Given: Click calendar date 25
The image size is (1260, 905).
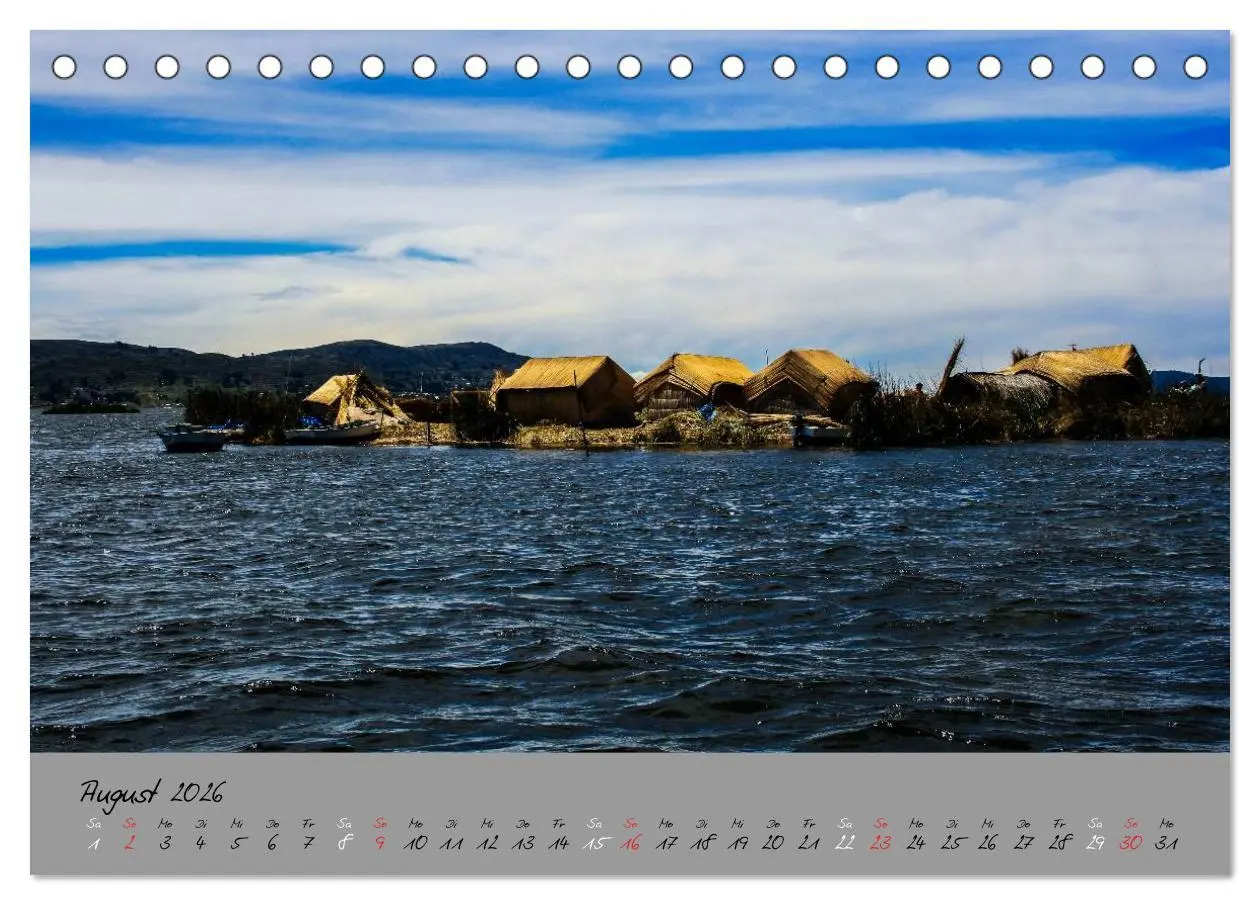Looking at the screenshot, I should pyautogui.click(x=952, y=843).
